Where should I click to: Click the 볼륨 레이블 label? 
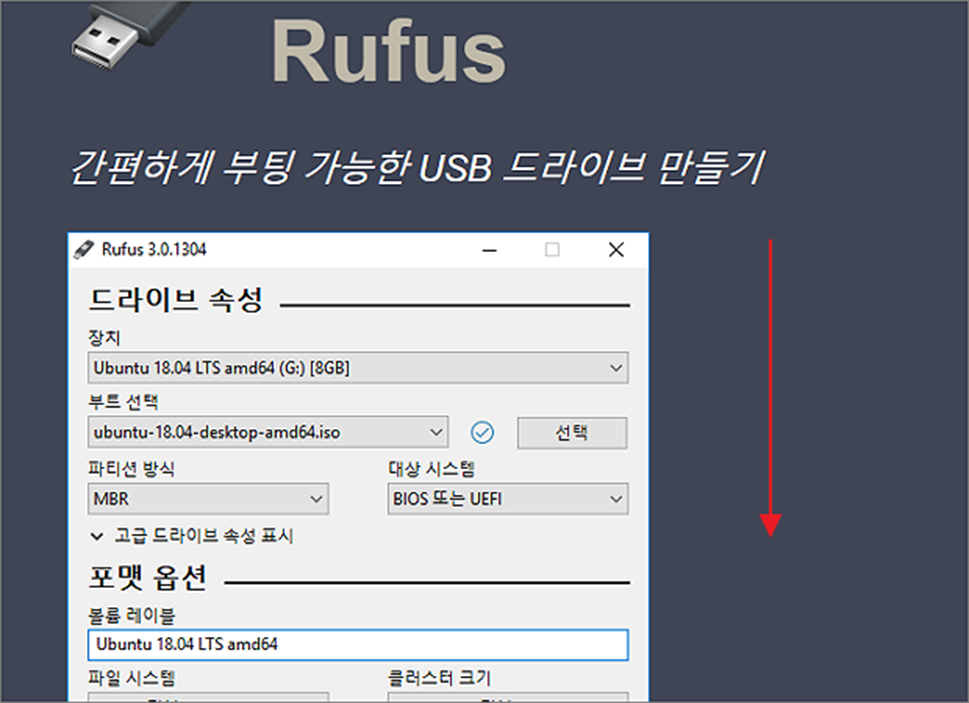click(x=132, y=615)
